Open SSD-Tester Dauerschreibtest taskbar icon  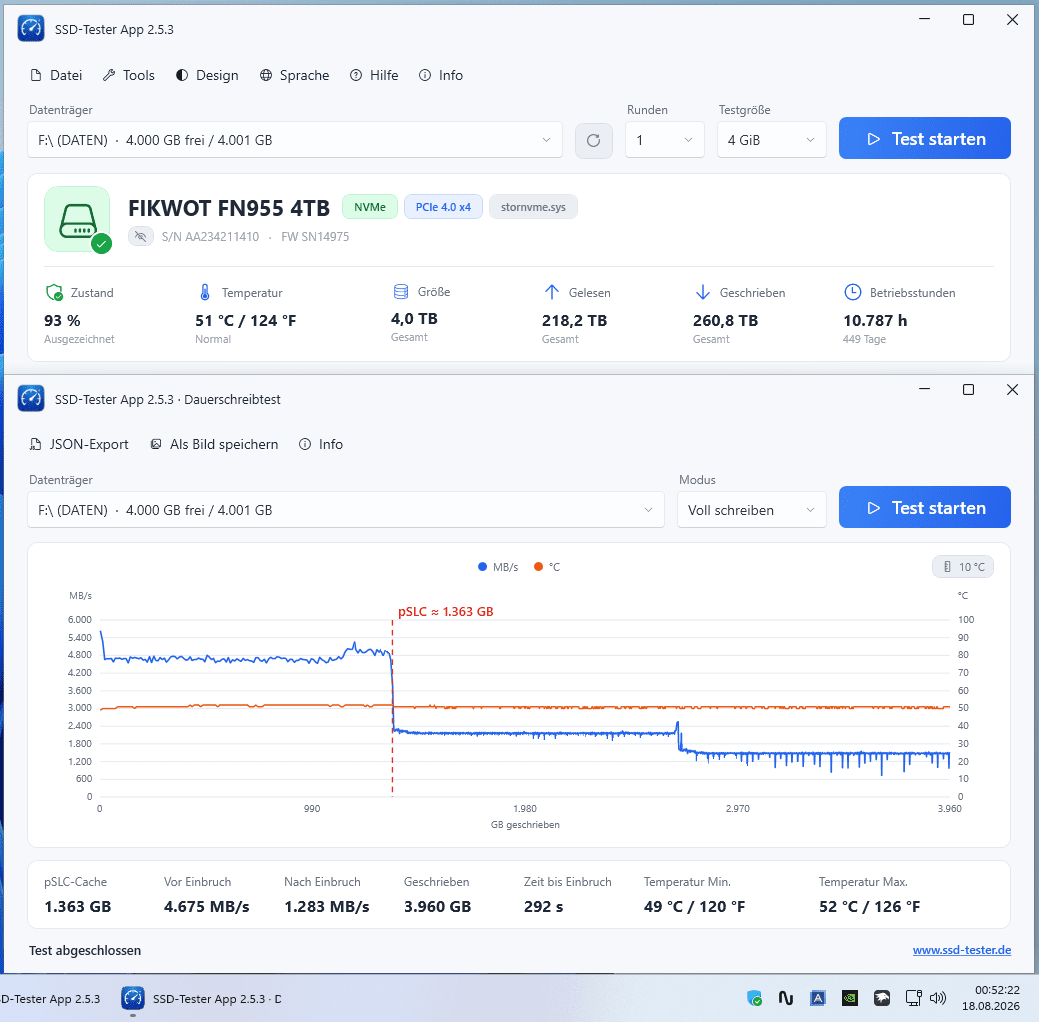pos(133,998)
